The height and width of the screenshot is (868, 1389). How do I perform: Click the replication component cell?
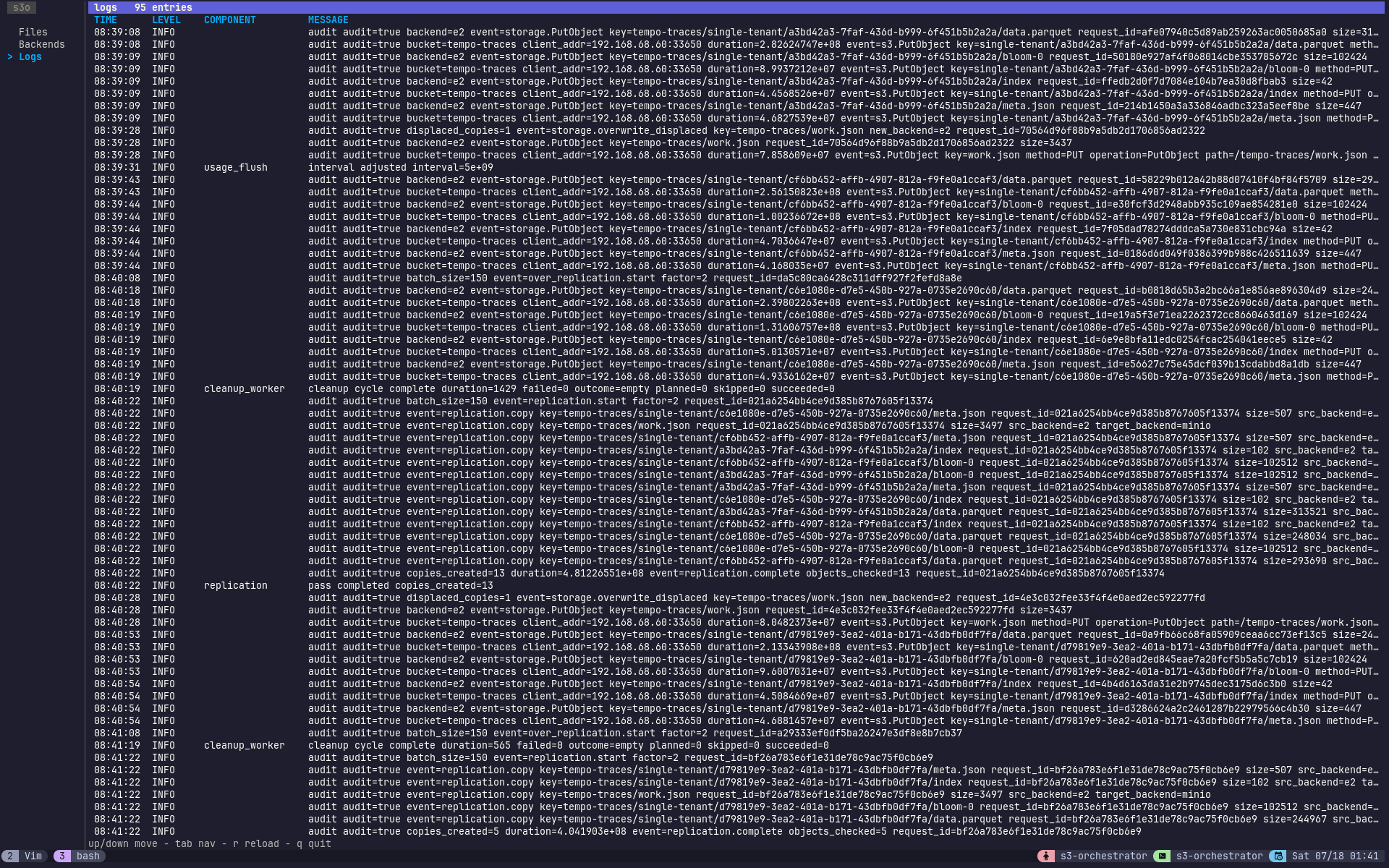(x=236, y=586)
